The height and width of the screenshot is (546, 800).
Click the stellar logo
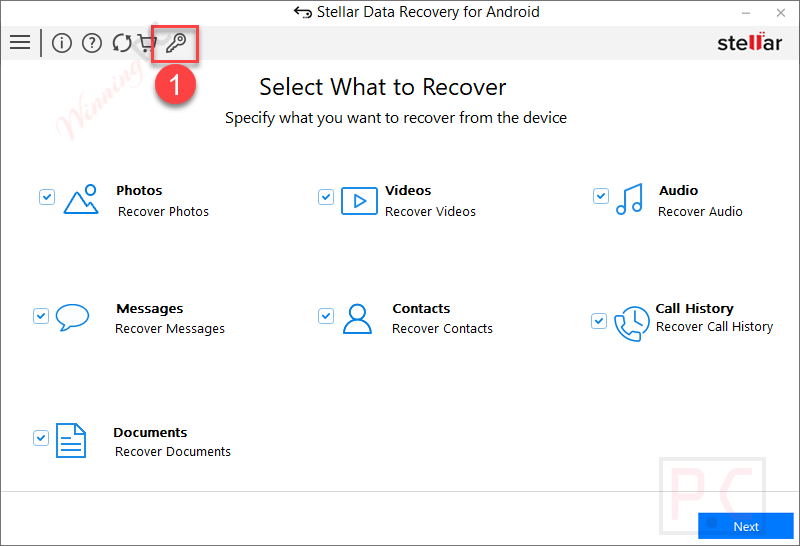[749, 42]
